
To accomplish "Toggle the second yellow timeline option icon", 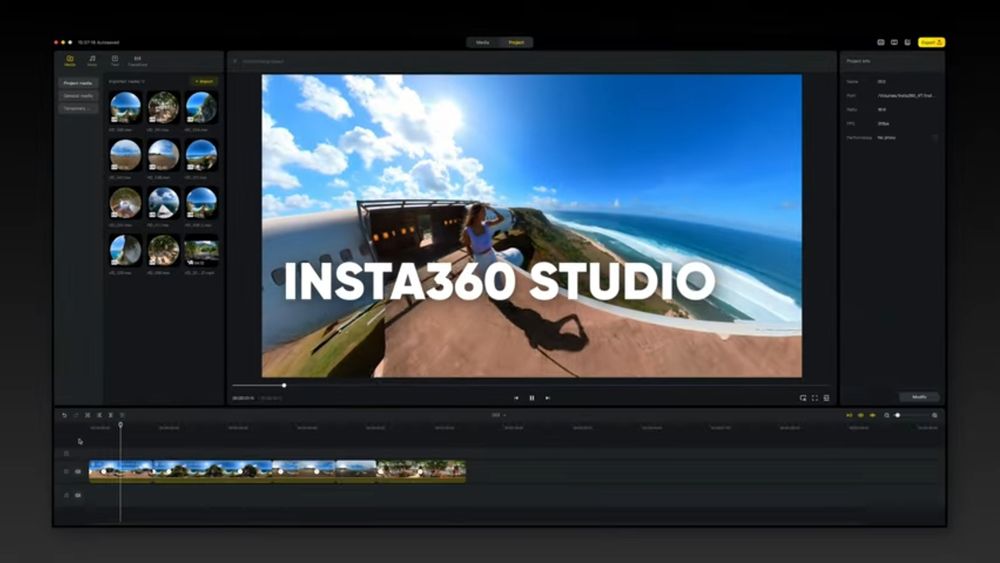I will (860, 415).
